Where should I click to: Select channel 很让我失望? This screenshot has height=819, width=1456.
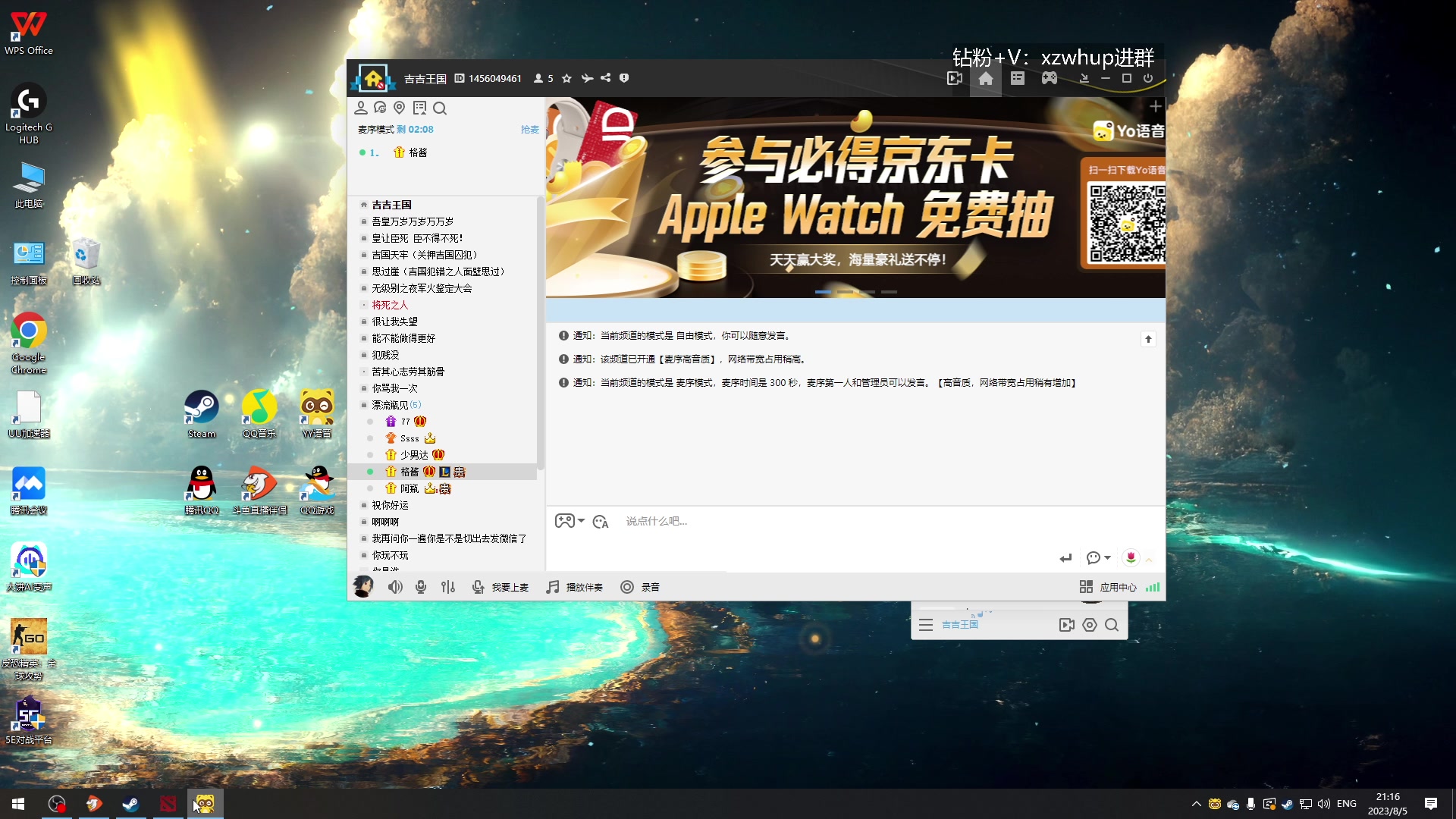click(x=394, y=322)
